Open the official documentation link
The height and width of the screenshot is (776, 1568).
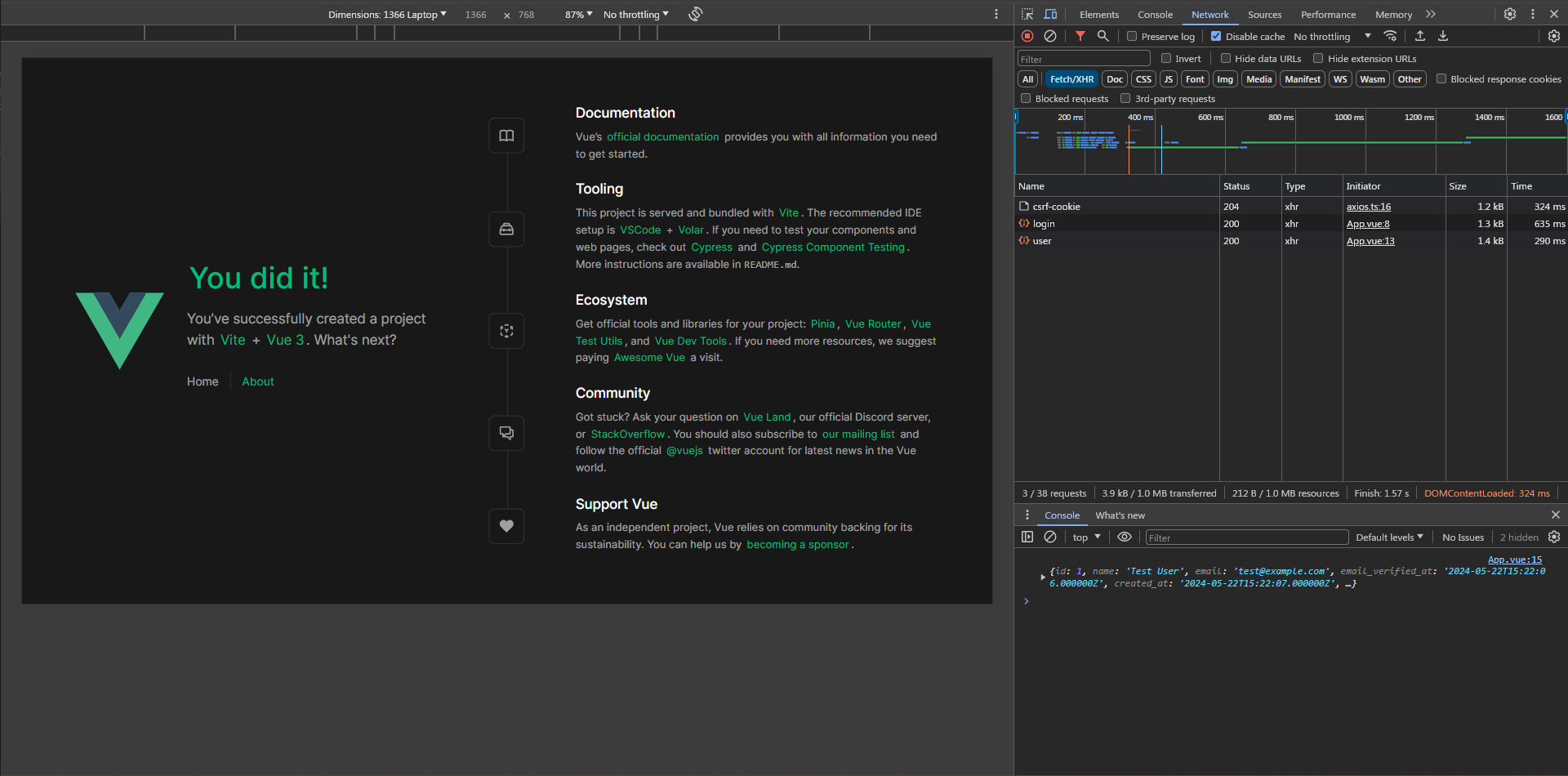tap(662, 137)
